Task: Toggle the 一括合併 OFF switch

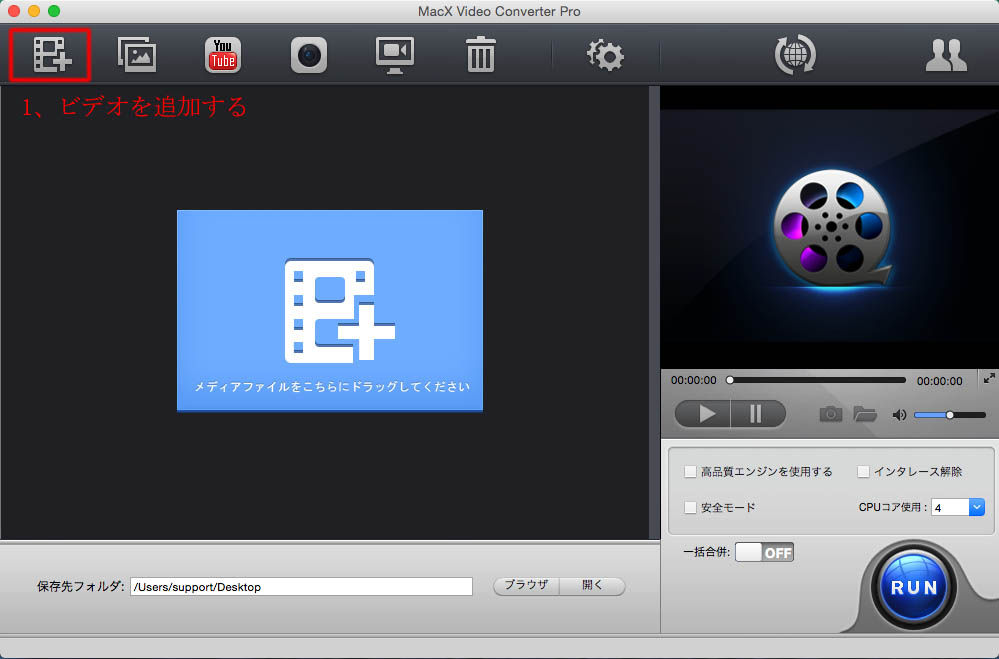Action: [765, 553]
